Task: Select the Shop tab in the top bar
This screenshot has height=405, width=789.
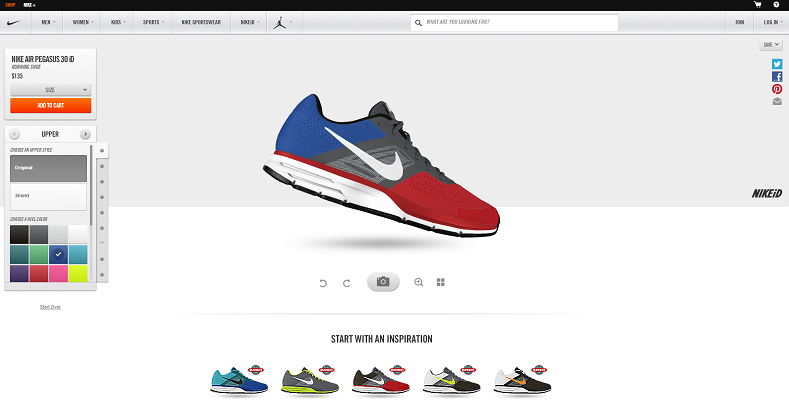Action: [10, 5]
